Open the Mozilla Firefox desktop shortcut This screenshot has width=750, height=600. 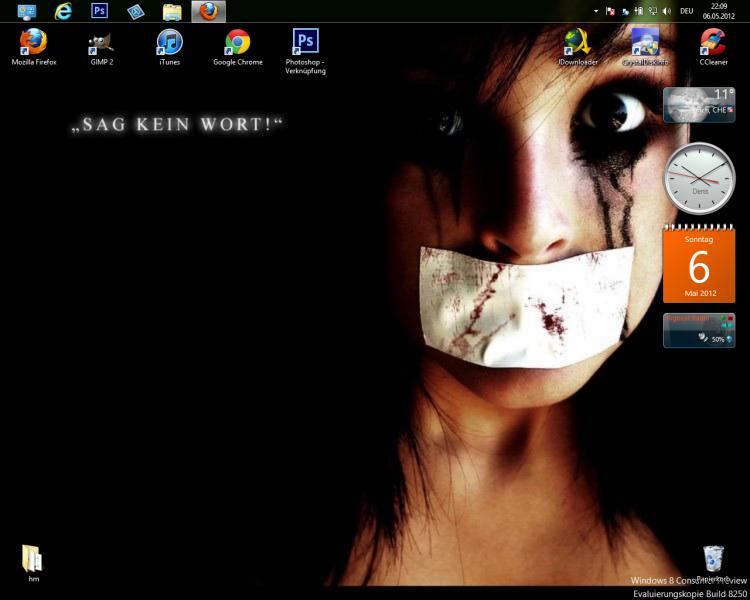[33, 43]
